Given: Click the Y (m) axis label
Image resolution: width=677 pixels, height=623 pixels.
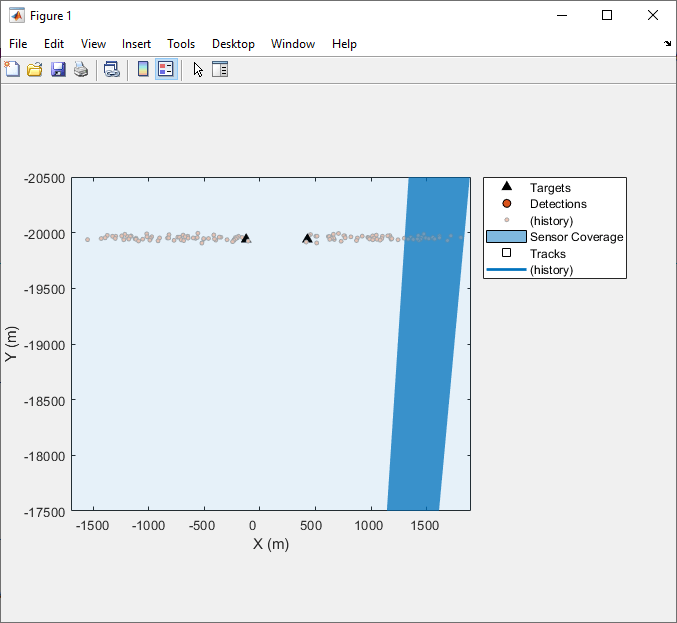Looking at the screenshot, I should click(x=12, y=344).
